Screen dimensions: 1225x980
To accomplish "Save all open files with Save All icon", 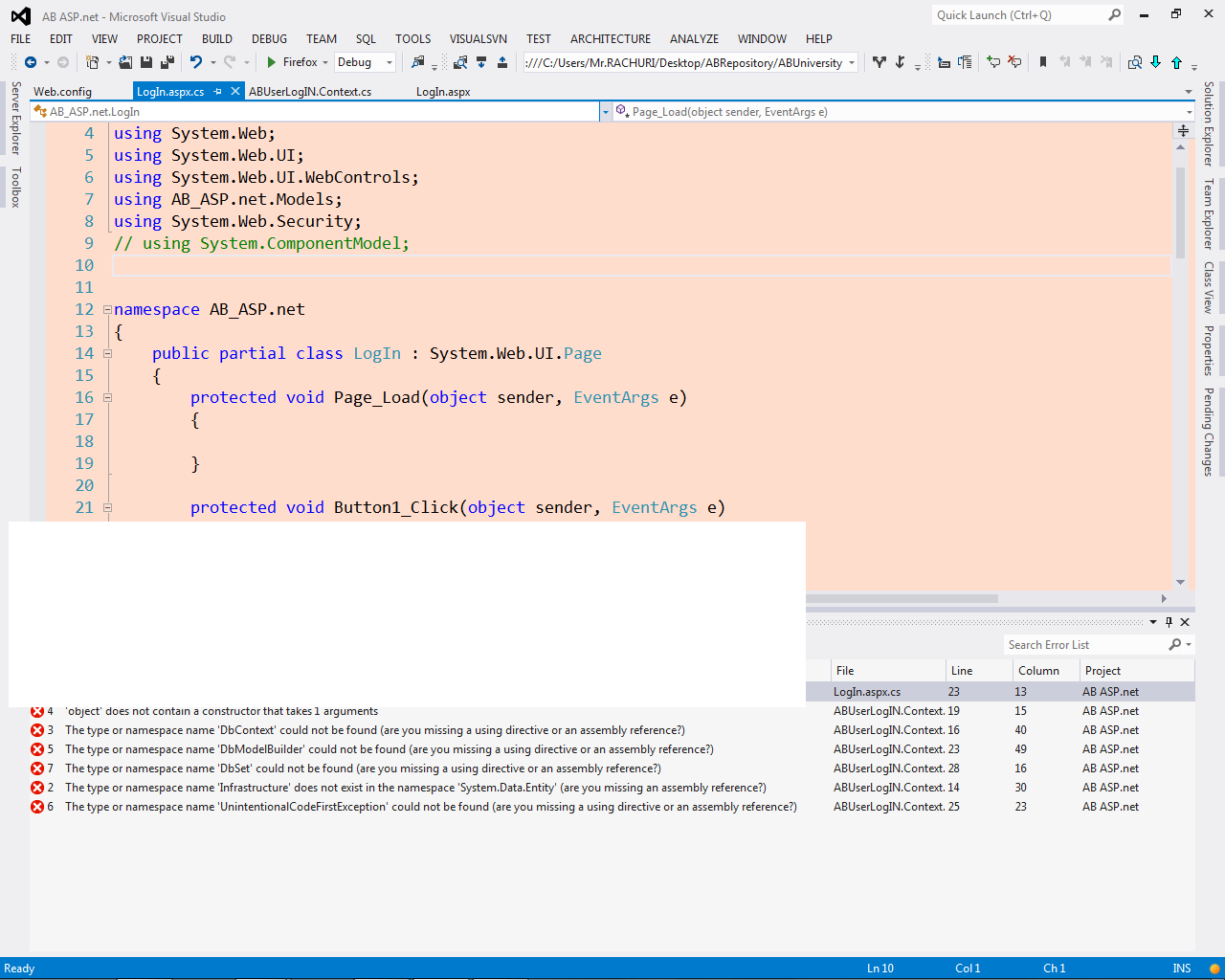I will (x=167, y=61).
